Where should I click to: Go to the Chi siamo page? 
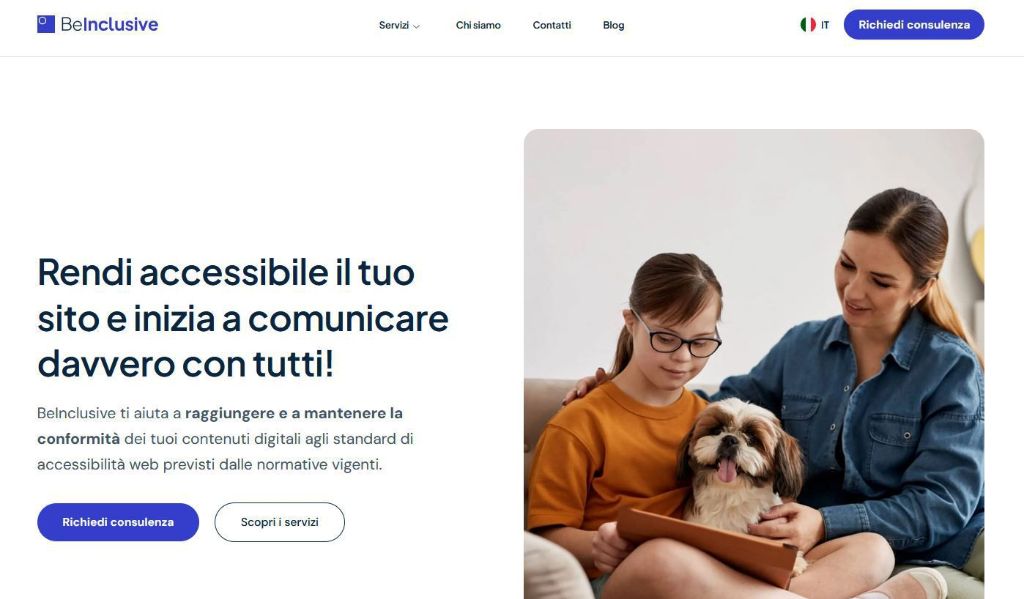click(478, 25)
